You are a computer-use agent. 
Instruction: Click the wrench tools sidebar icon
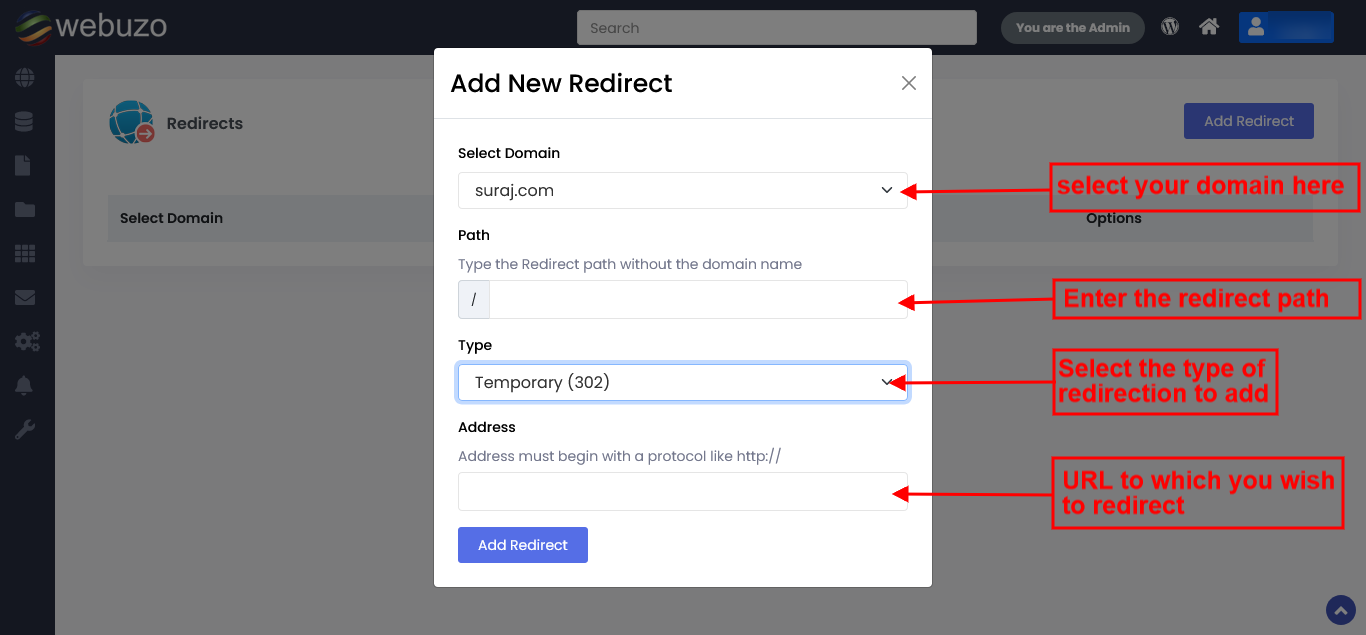[24, 430]
